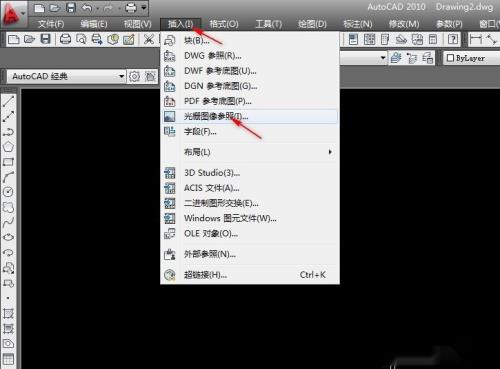Screen dimensions: 500x369
Task: Click Plot printer icon in title bar
Action: (x=131, y=8)
